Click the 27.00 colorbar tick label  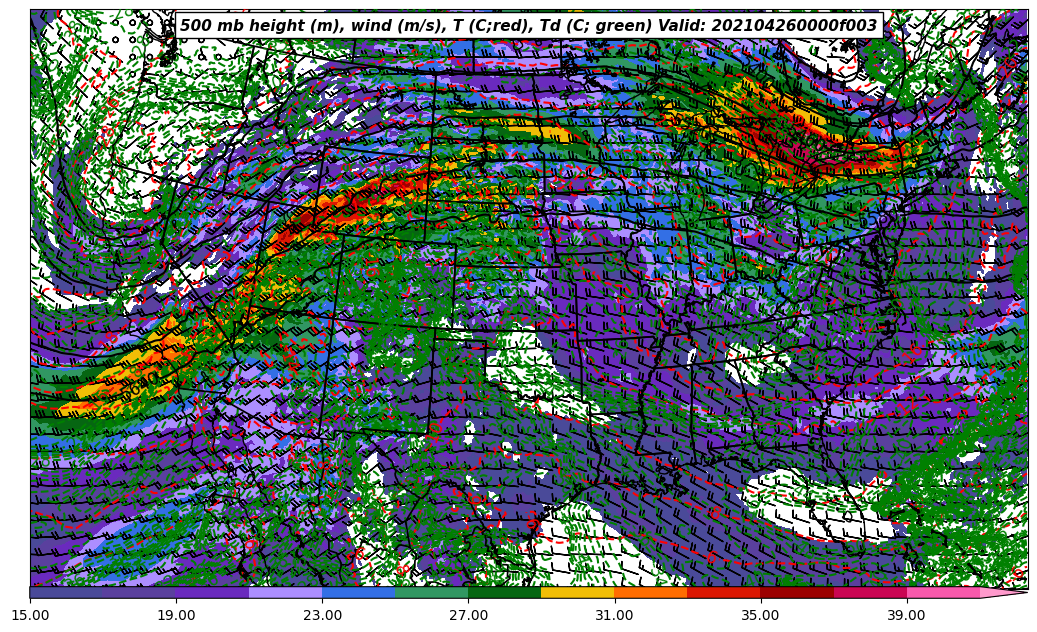(x=468, y=616)
